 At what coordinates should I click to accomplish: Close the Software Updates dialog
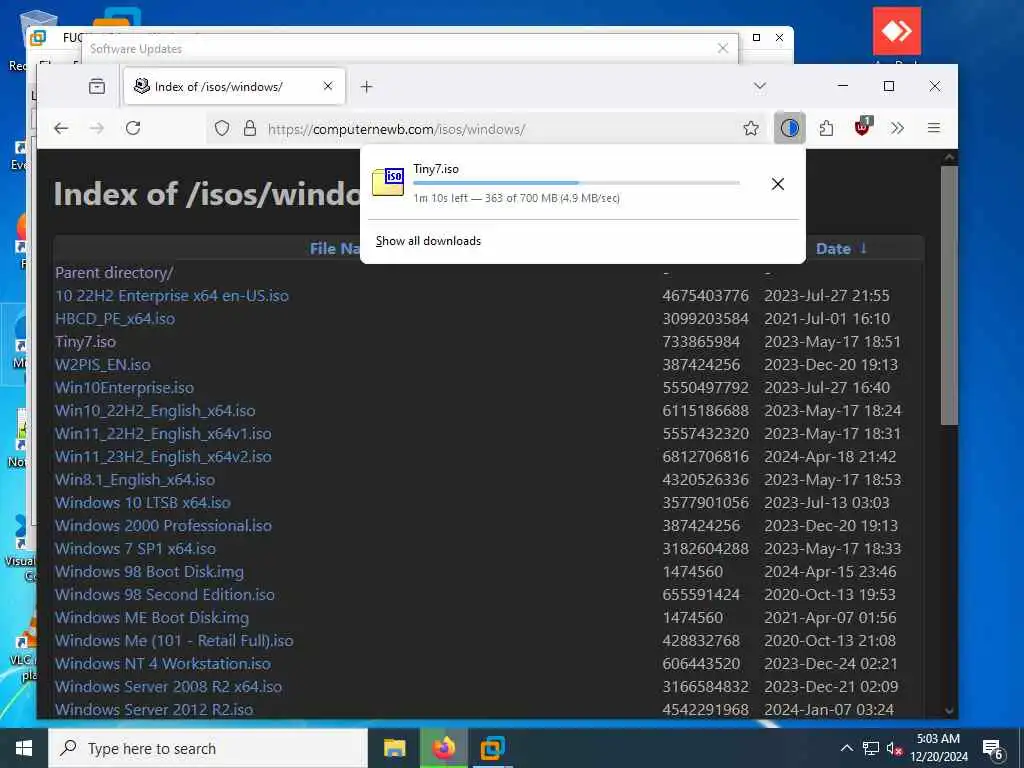pyautogui.click(x=723, y=48)
